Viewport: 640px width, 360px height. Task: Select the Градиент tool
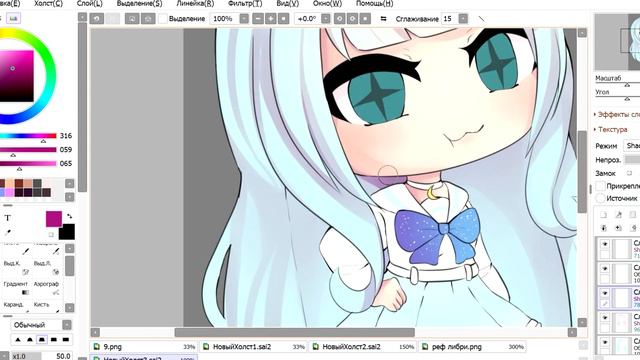pos(16,288)
